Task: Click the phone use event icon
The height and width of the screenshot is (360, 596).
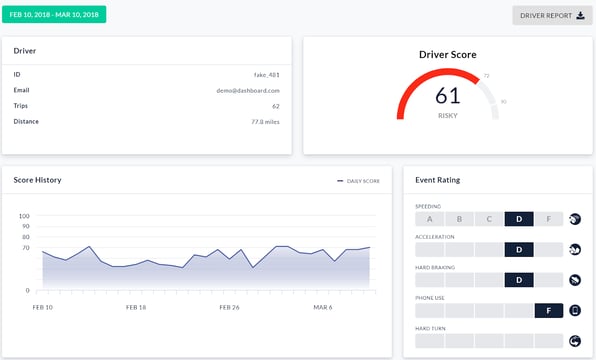Action: click(x=575, y=311)
